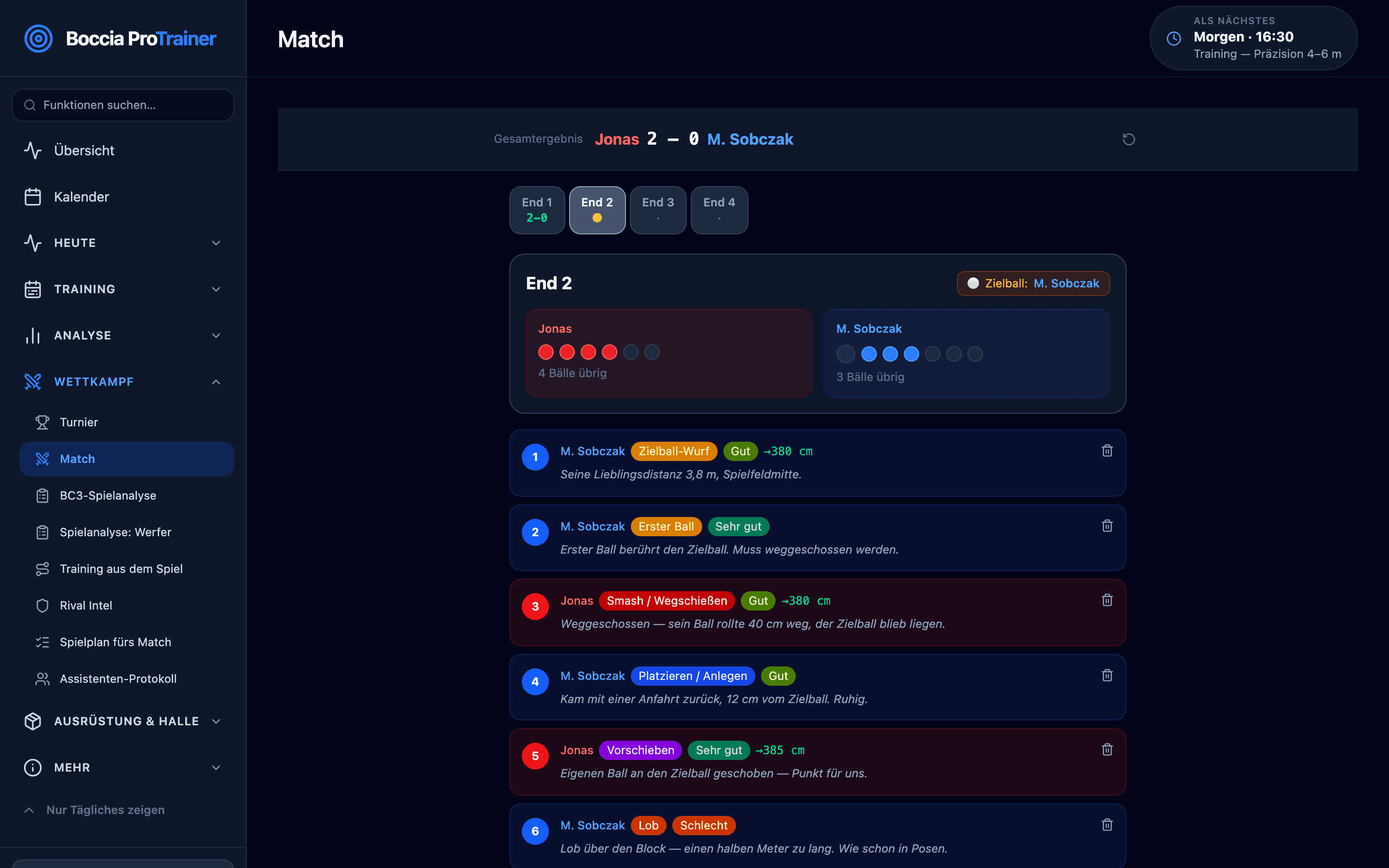The width and height of the screenshot is (1389, 868).
Task: Open the End 3 tab
Action: 658,210
